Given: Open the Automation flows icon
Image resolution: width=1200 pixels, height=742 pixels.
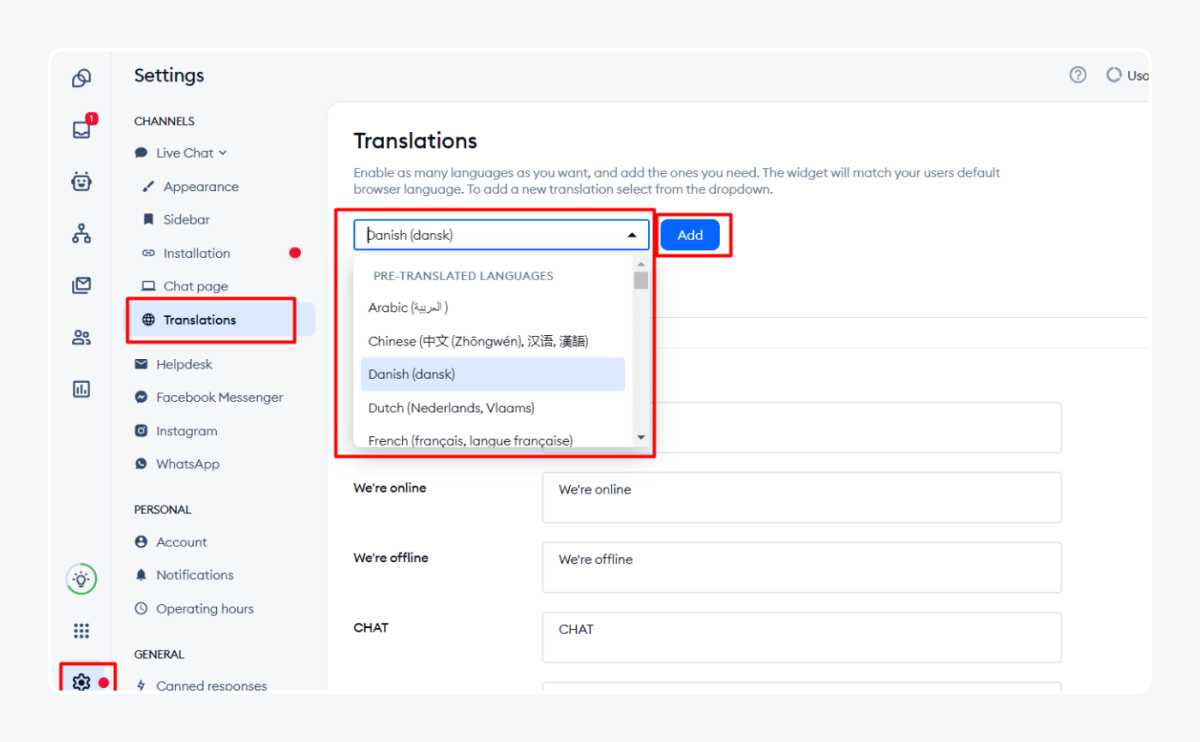Looking at the screenshot, I should 80,233.
